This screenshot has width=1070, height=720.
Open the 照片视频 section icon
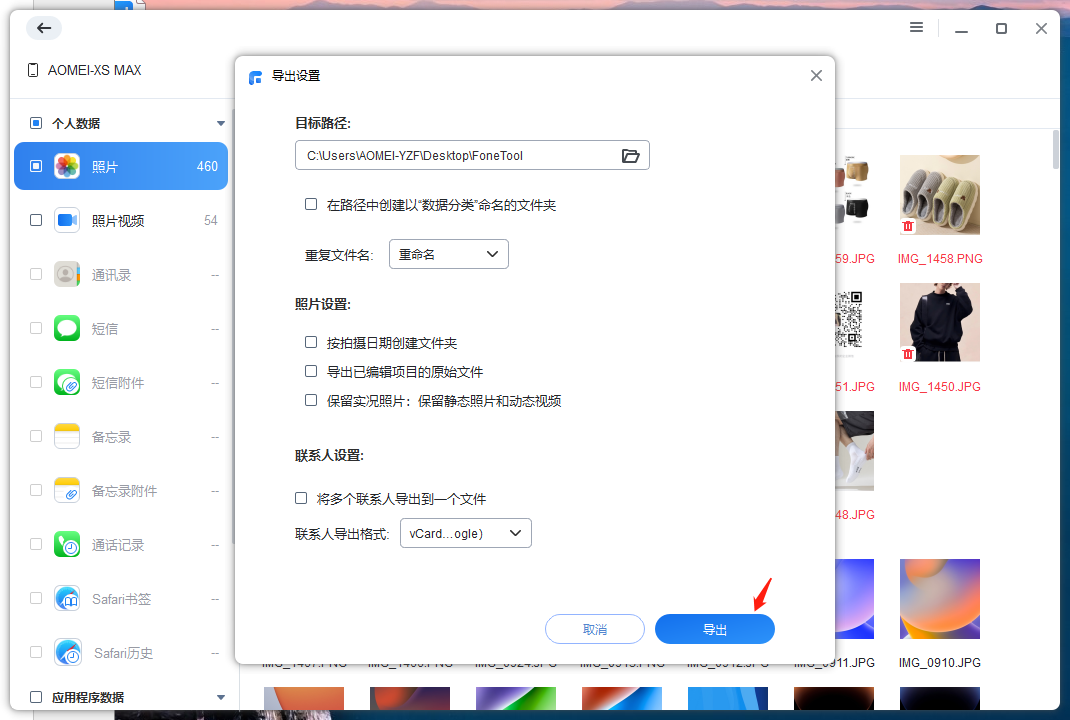[67, 220]
